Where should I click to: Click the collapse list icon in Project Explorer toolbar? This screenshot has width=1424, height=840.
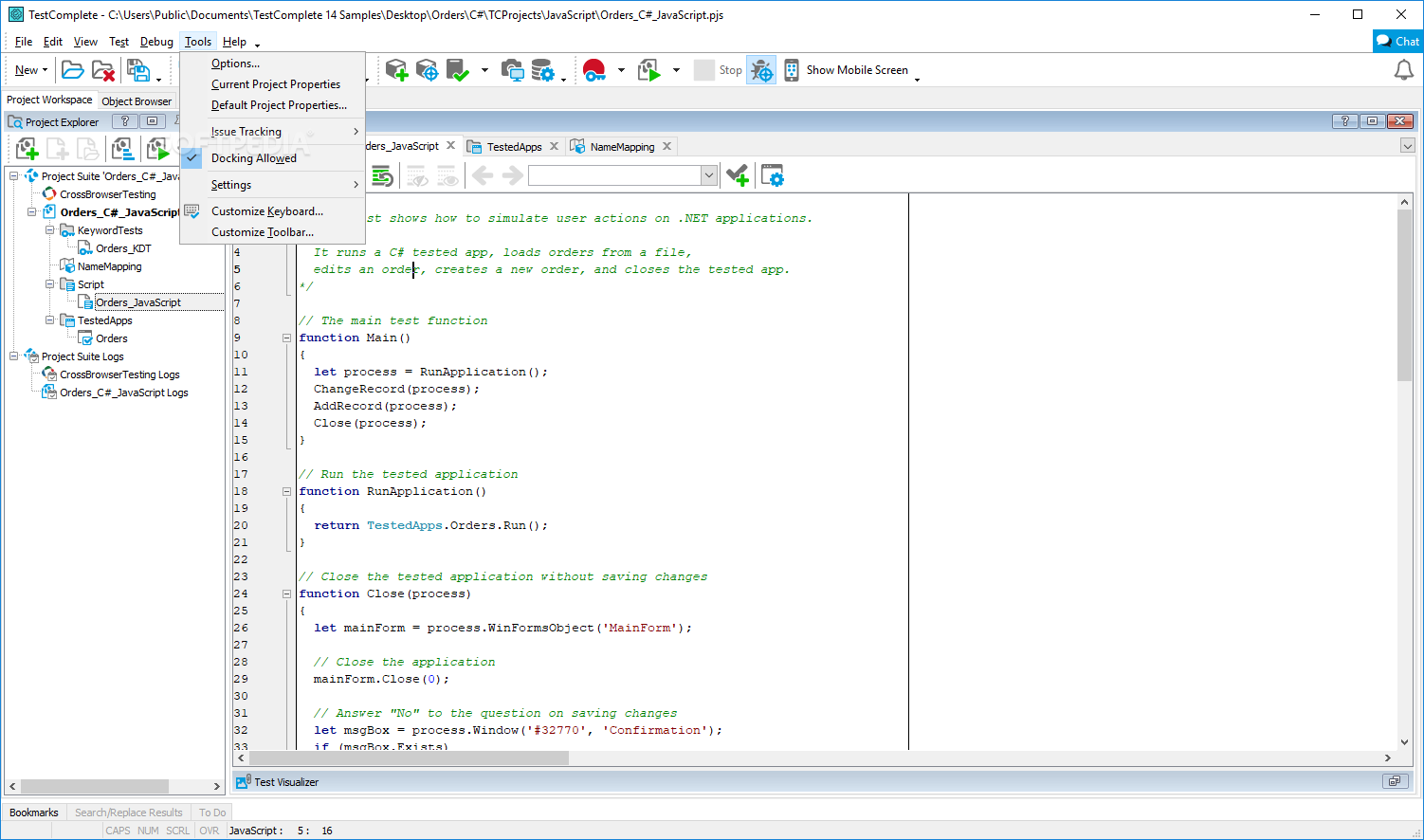pos(122,149)
